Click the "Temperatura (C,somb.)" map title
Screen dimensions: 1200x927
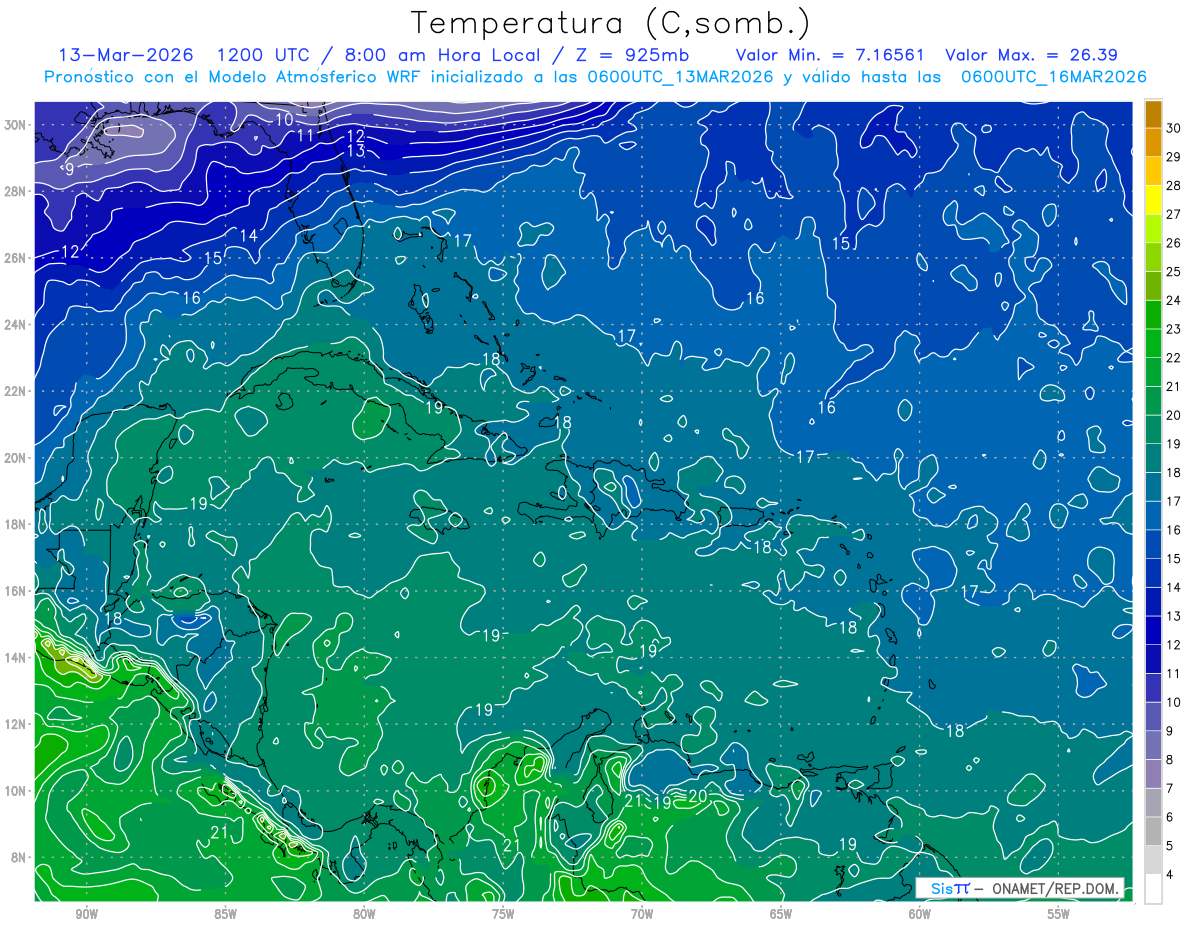[610, 23]
